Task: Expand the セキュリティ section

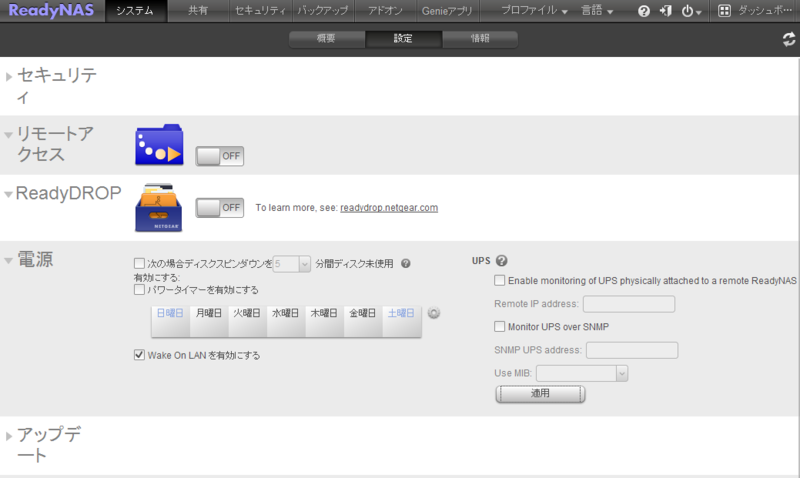Action: coord(9,77)
